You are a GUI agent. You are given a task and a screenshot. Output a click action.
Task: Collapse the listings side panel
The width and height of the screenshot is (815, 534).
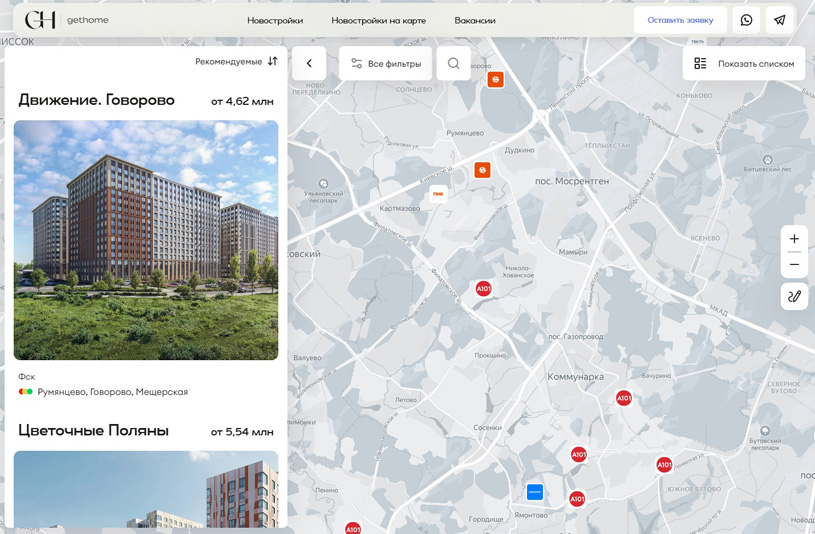tap(309, 64)
